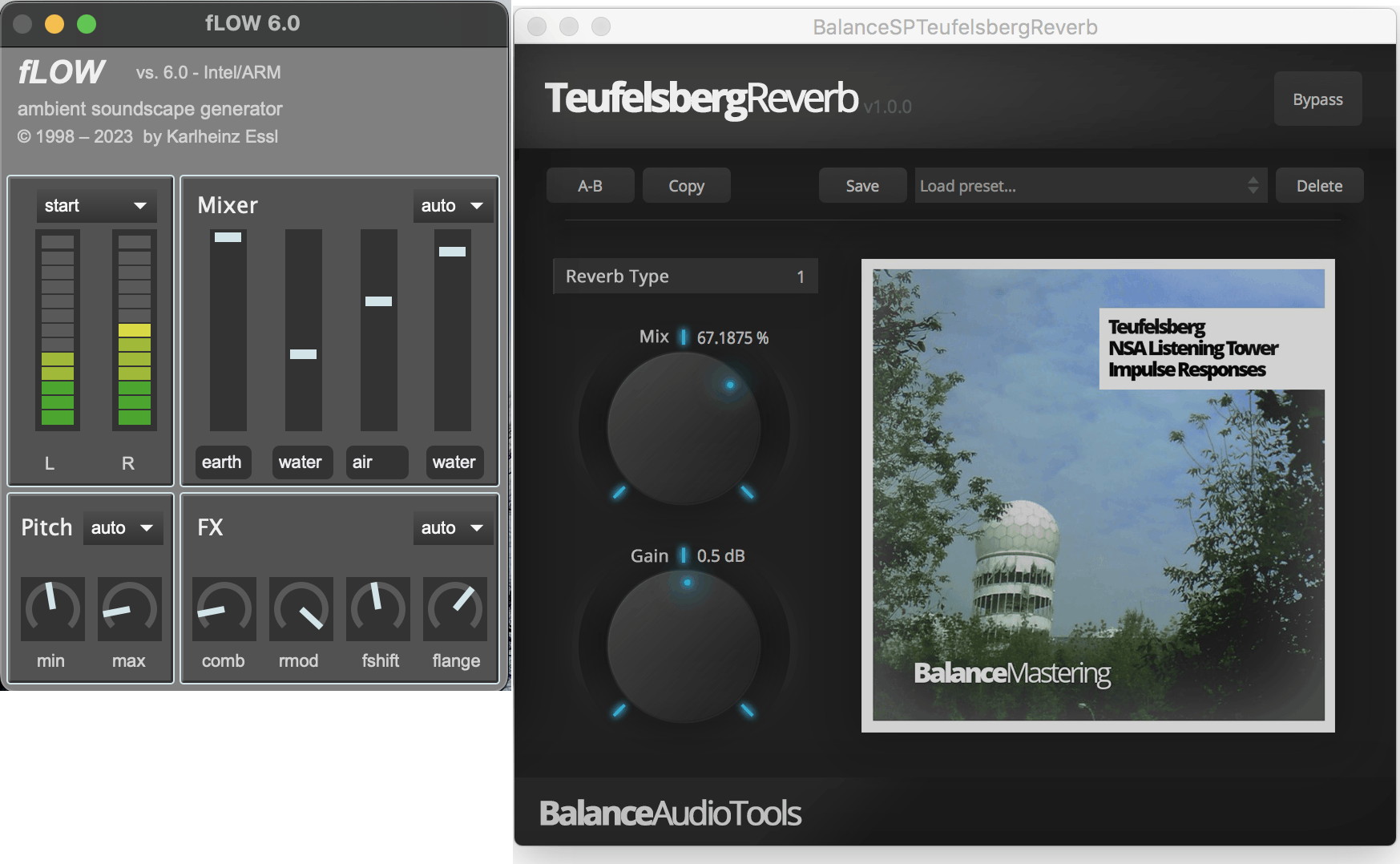
Task: Click the Delete preset button
Action: tap(1319, 186)
